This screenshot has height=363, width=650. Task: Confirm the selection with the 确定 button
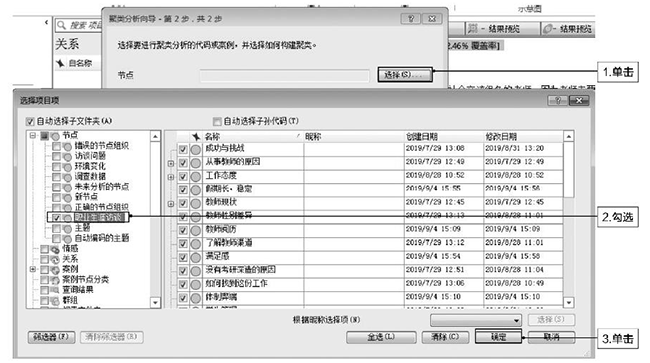pyautogui.click(x=499, y=336)
